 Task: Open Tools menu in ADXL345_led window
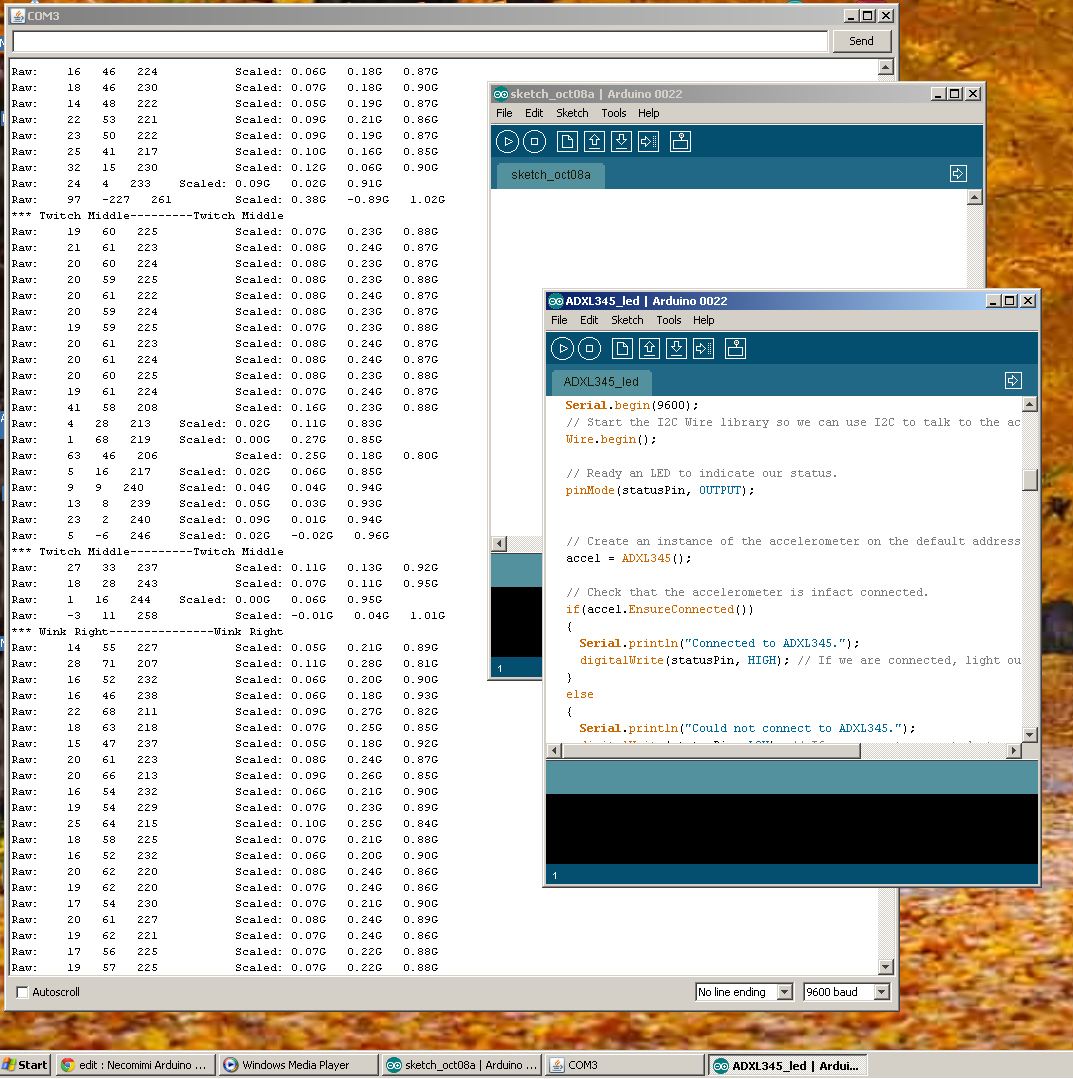[x=668, y=320]
